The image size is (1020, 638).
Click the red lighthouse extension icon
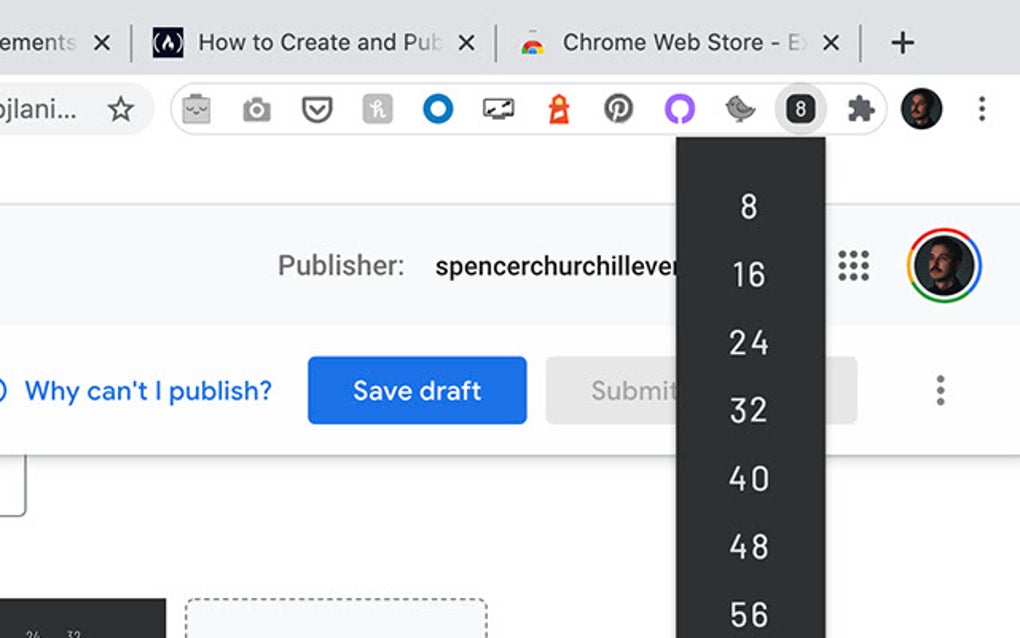tap(558, 109)
